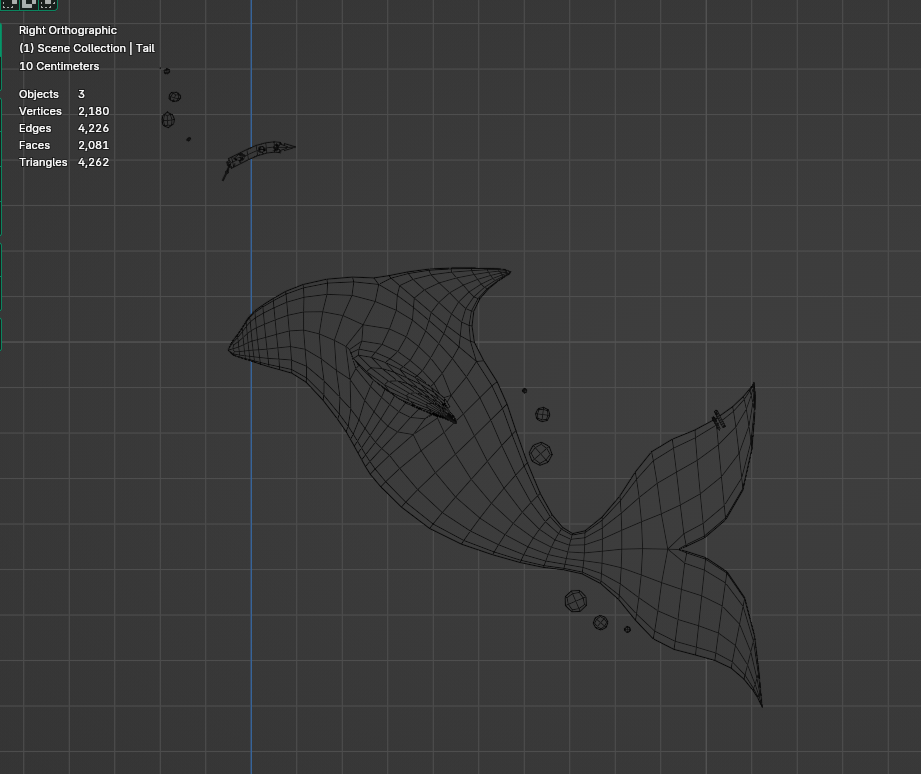Click the Triangles count 4,262

tap(93, 162)
